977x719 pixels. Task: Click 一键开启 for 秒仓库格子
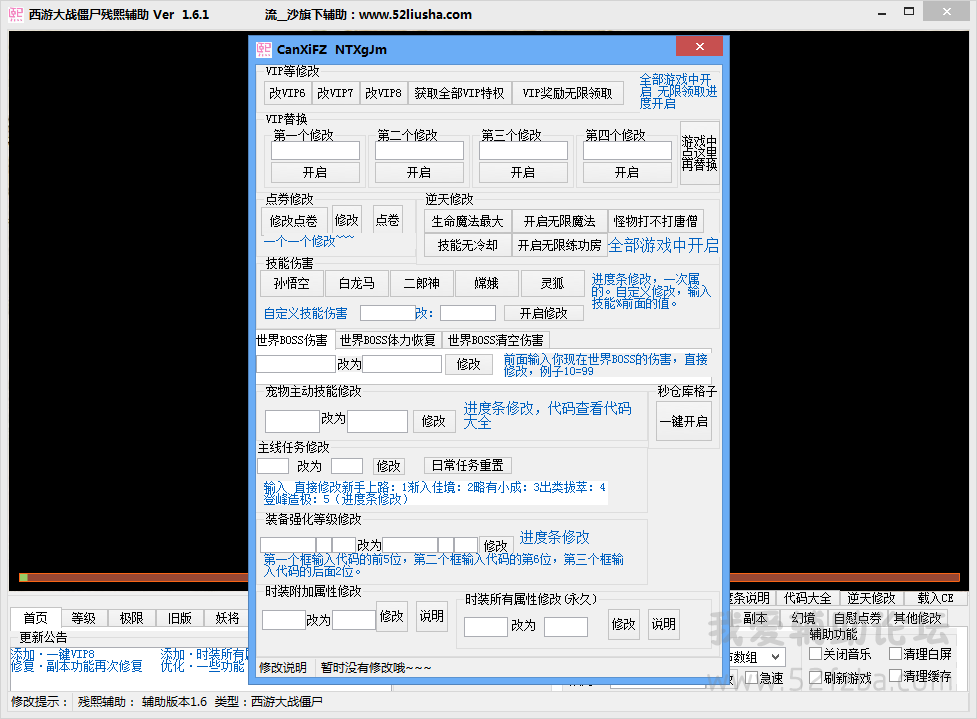point(684,421)
